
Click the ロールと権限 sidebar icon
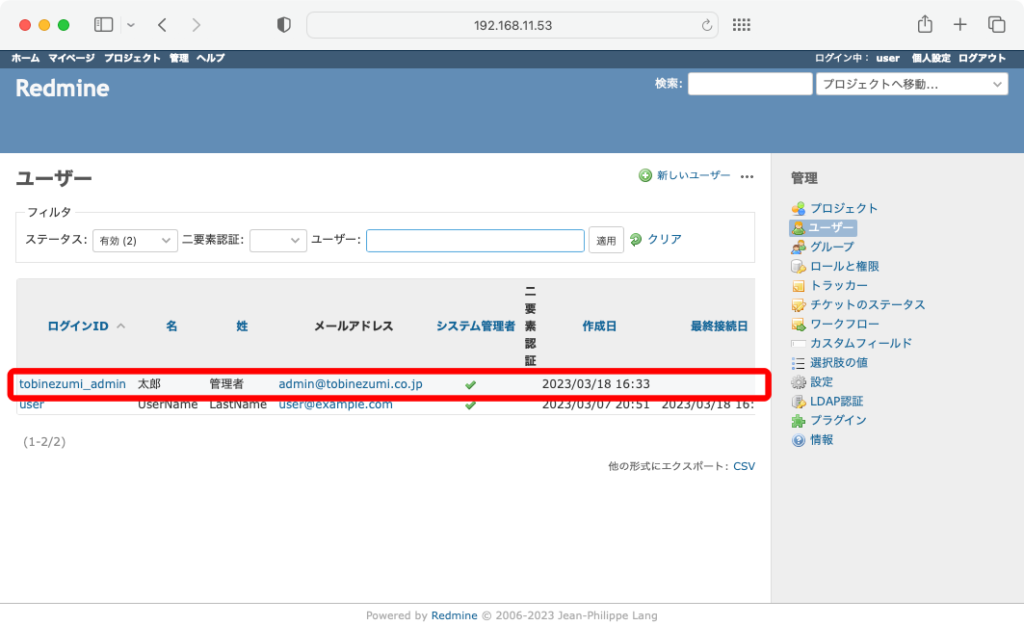click(x=798, y=266)
